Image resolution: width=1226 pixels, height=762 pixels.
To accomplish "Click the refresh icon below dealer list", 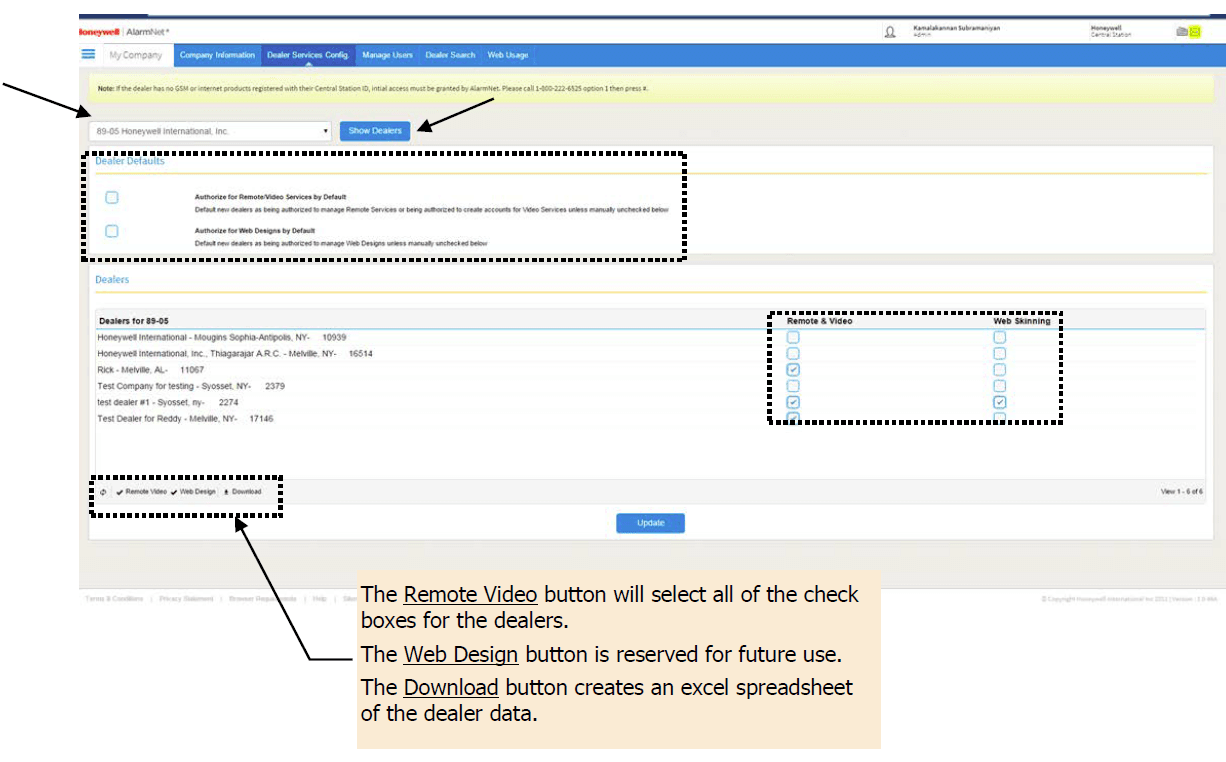I will 103,492.
